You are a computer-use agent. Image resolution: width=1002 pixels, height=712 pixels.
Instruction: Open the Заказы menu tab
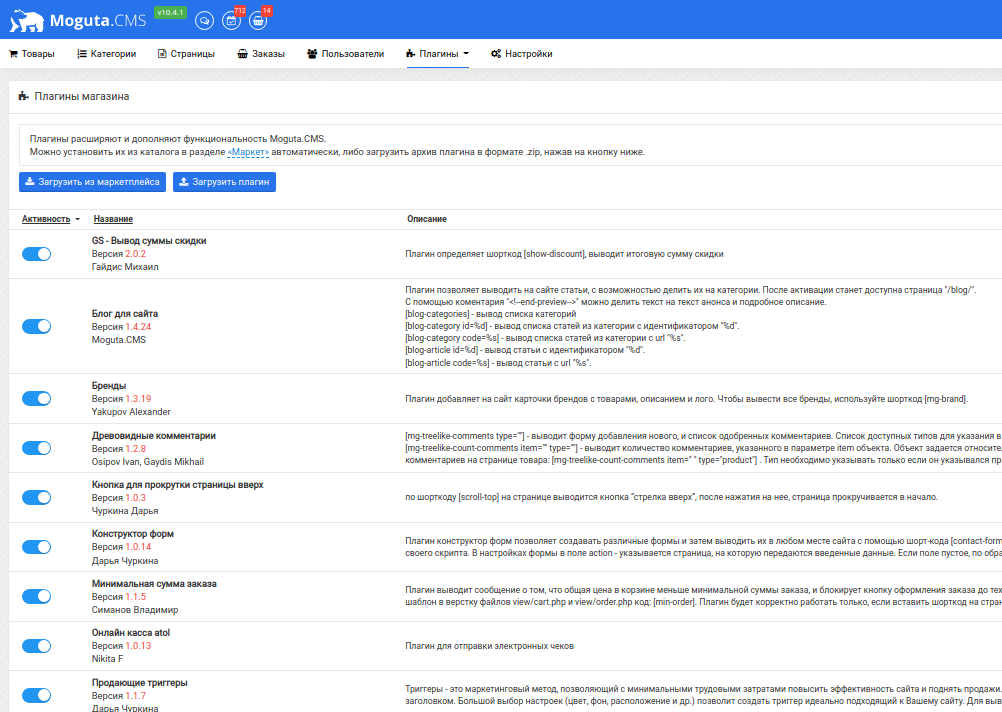pyautogui.click(x=261, y=54)
